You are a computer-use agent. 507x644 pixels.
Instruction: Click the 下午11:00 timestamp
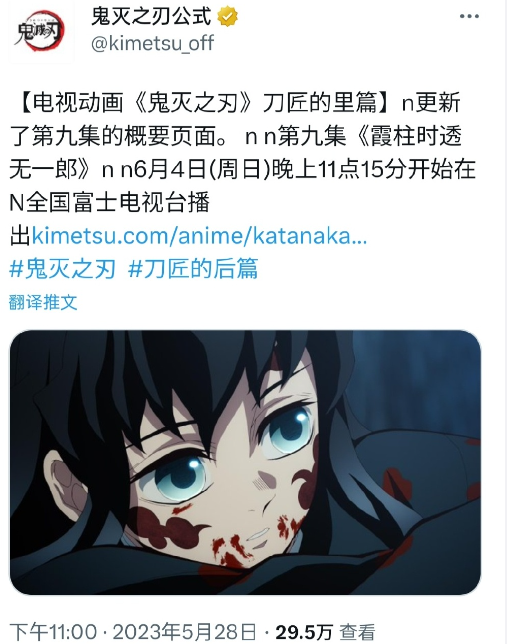(53, 632)
